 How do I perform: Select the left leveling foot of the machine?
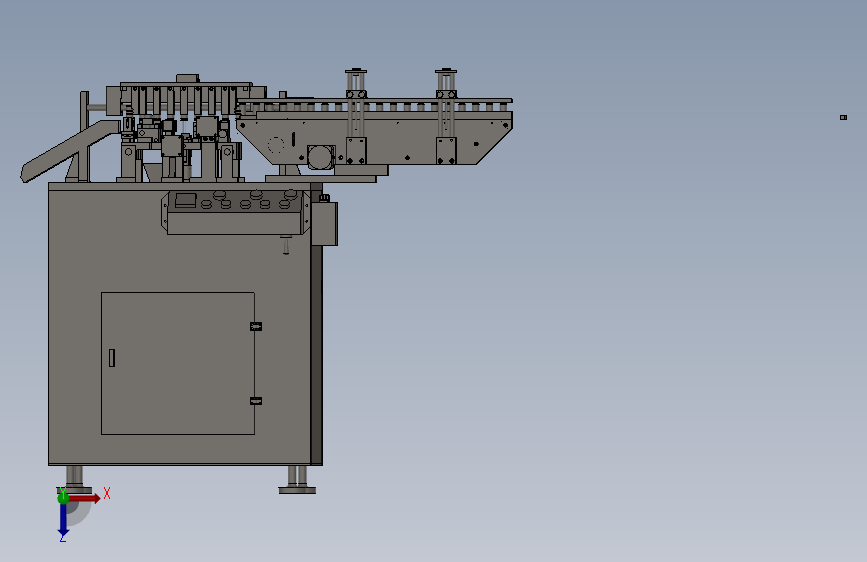[74, 479]
